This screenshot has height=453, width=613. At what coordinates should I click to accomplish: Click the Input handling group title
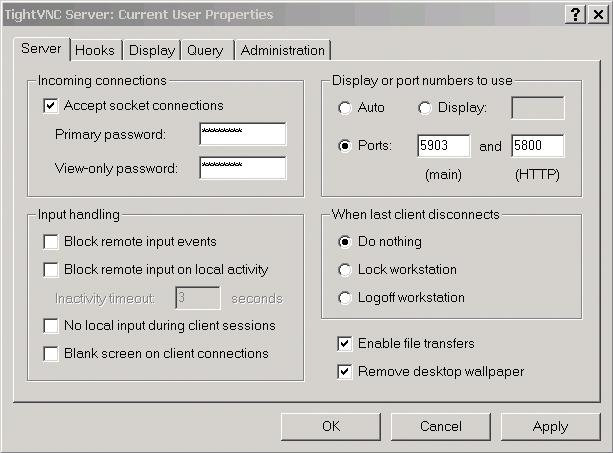coord(79,215)
